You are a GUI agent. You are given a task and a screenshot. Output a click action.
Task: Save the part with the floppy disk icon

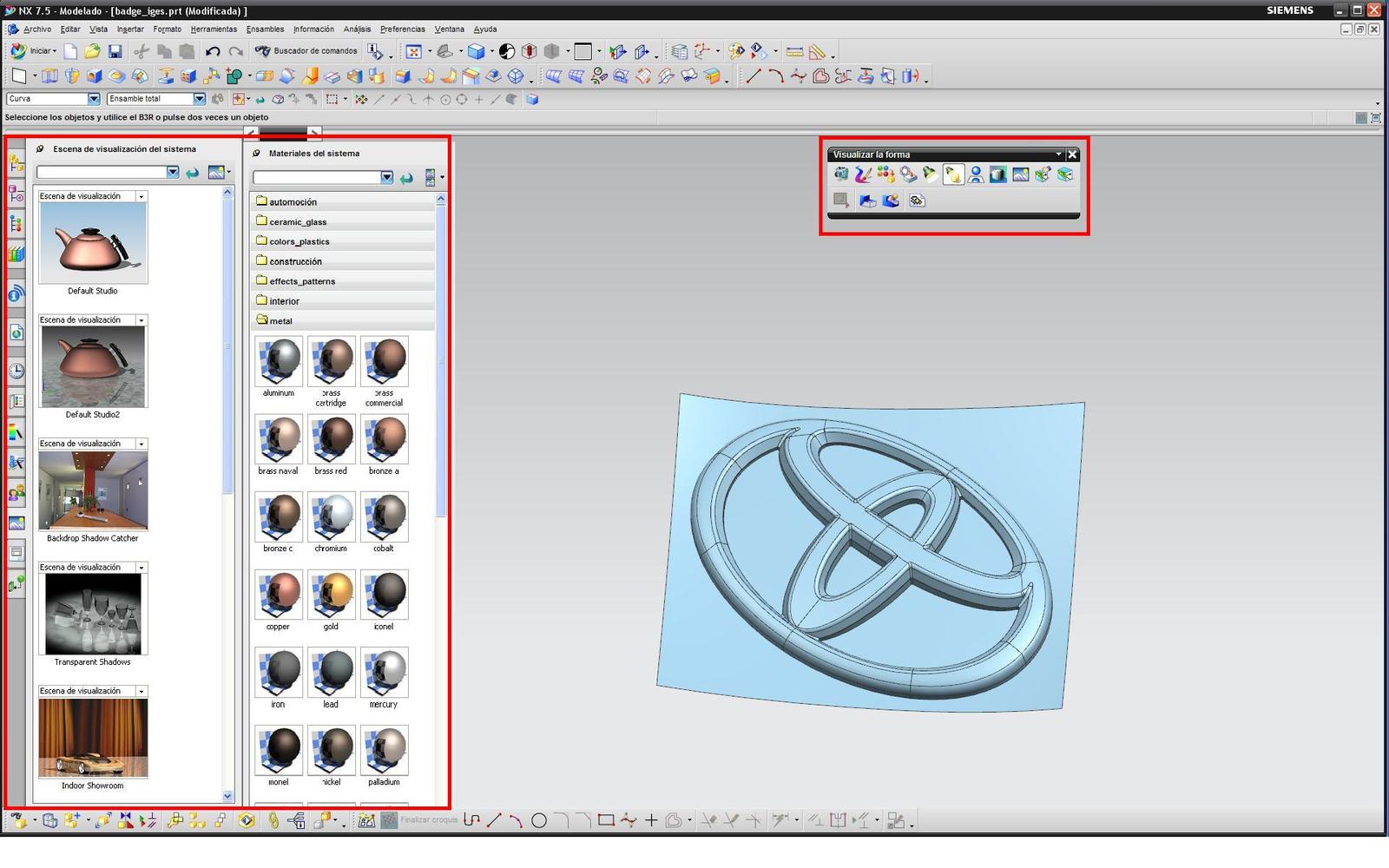point(115,51)
